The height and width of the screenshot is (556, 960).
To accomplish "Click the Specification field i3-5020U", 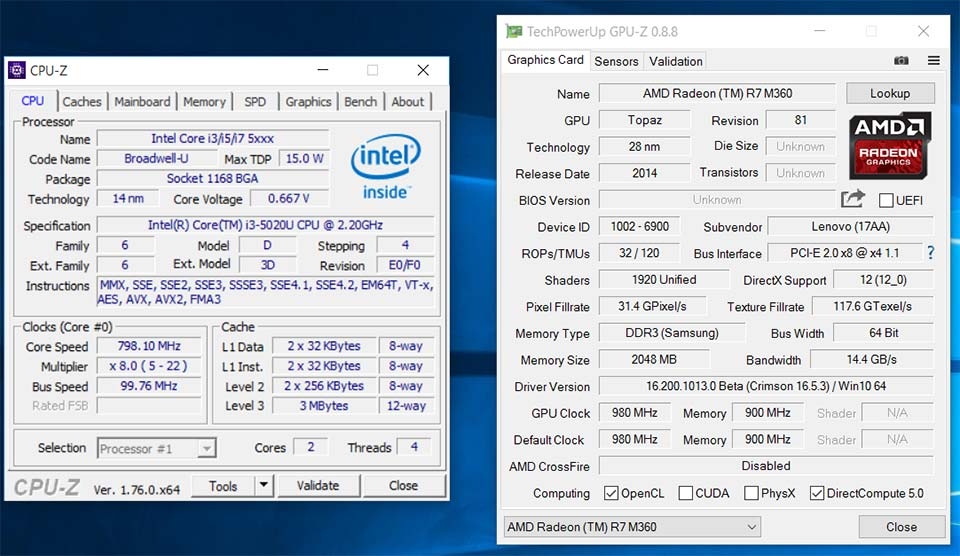I will click(266, 225).
